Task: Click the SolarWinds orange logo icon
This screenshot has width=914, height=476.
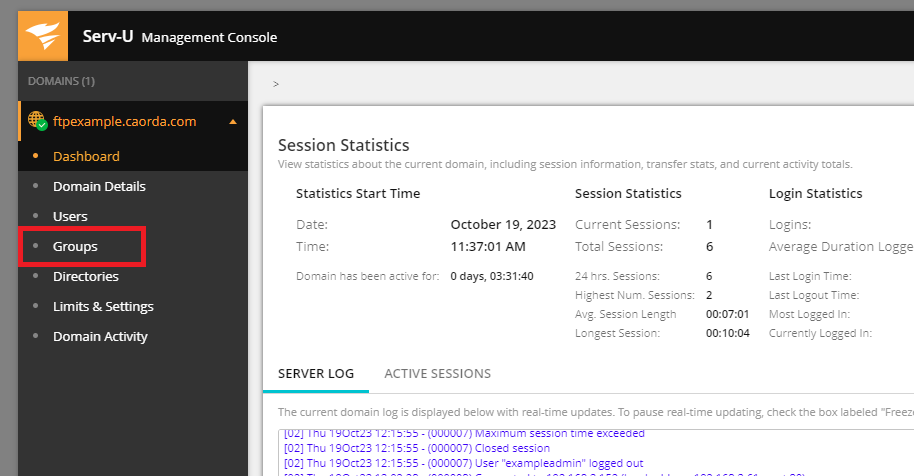Action: click(x=43, y=36)
